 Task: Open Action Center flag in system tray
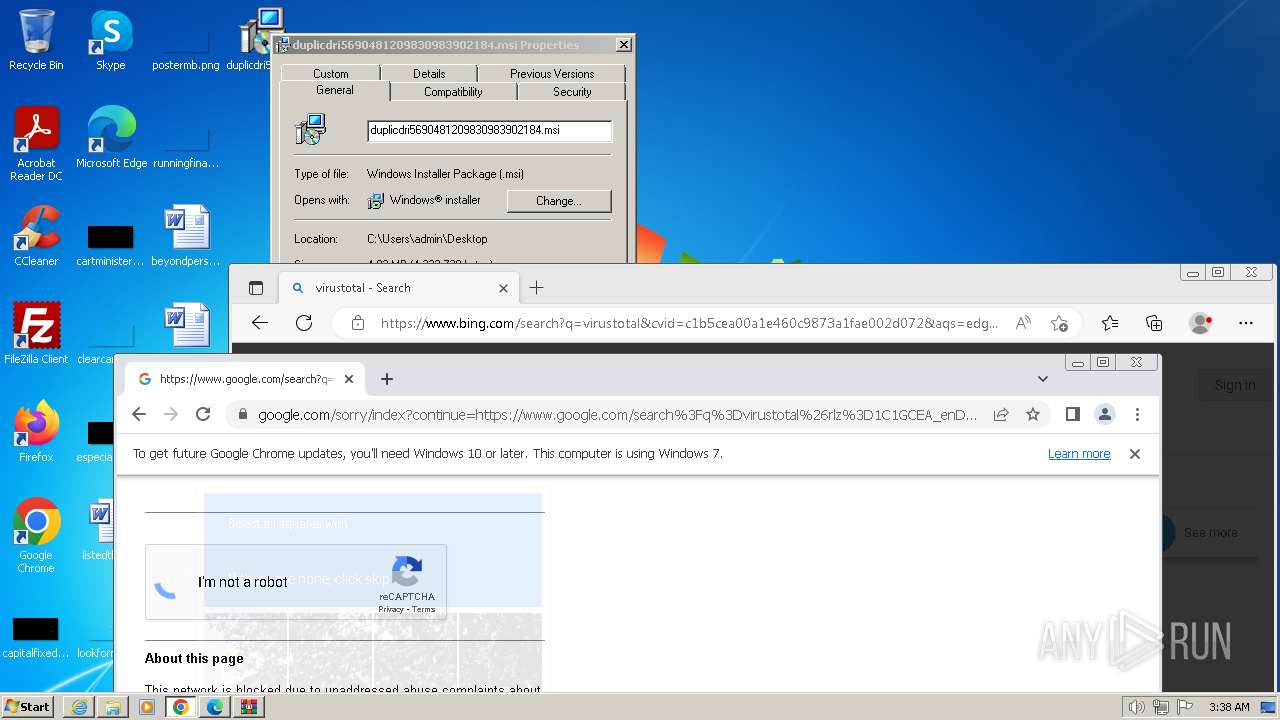[x=1185, y=707]
